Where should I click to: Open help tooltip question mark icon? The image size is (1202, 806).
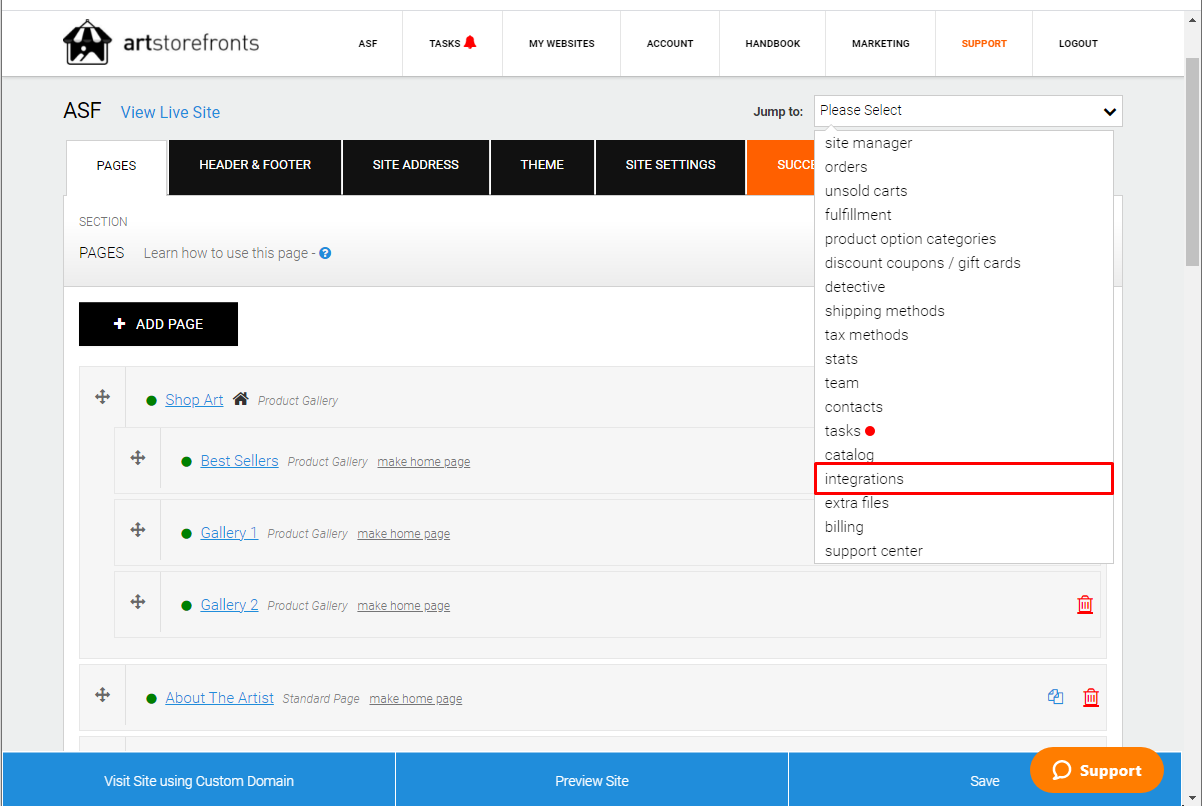tap(325, 253)
